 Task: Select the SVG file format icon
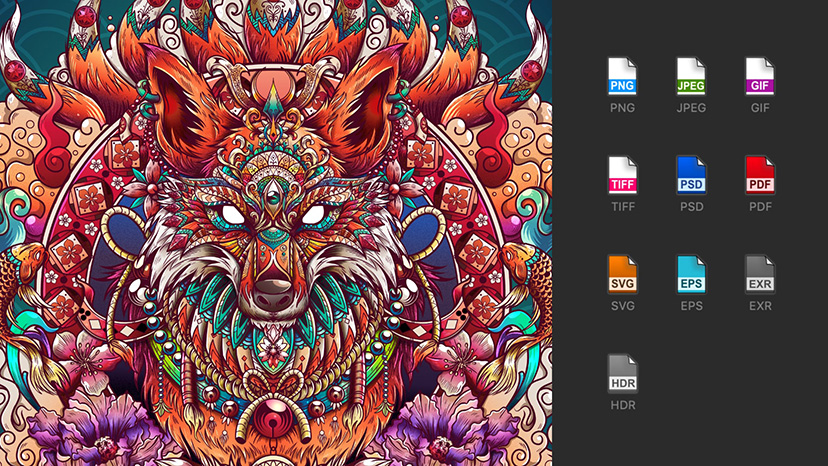coord(622,274)
